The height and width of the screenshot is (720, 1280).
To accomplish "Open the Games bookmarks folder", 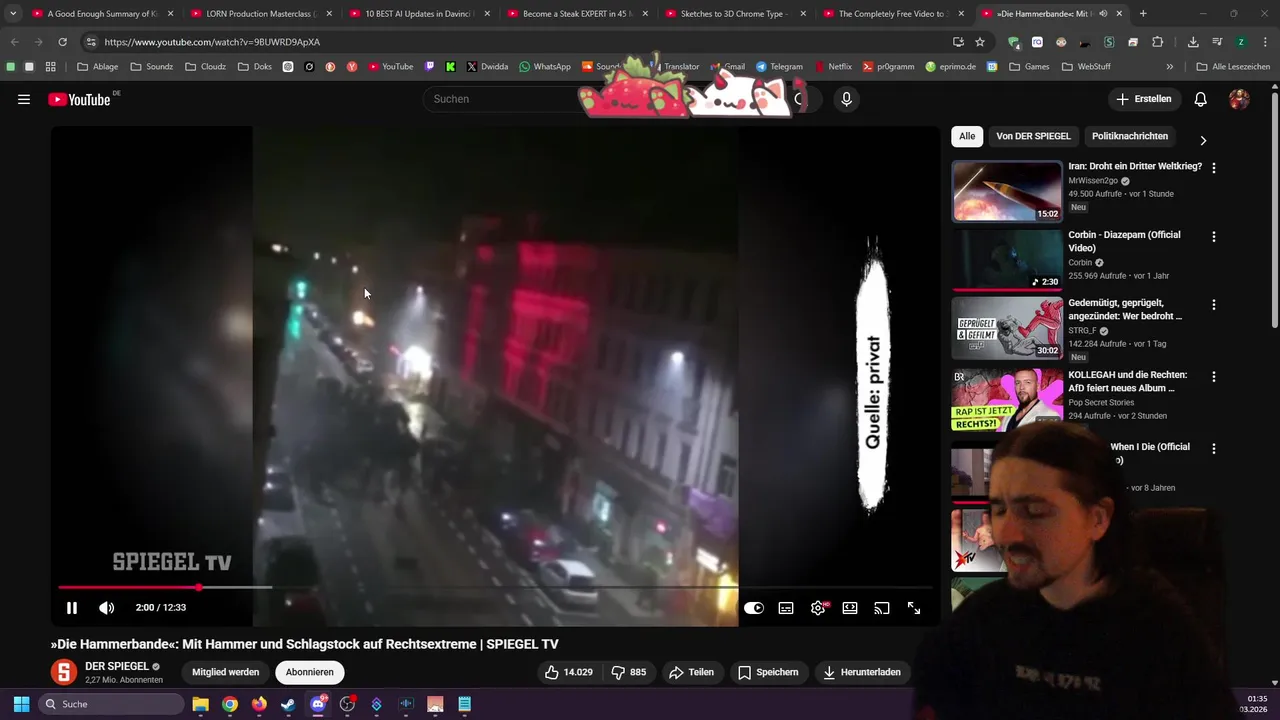I will (x=1029, y=67).
